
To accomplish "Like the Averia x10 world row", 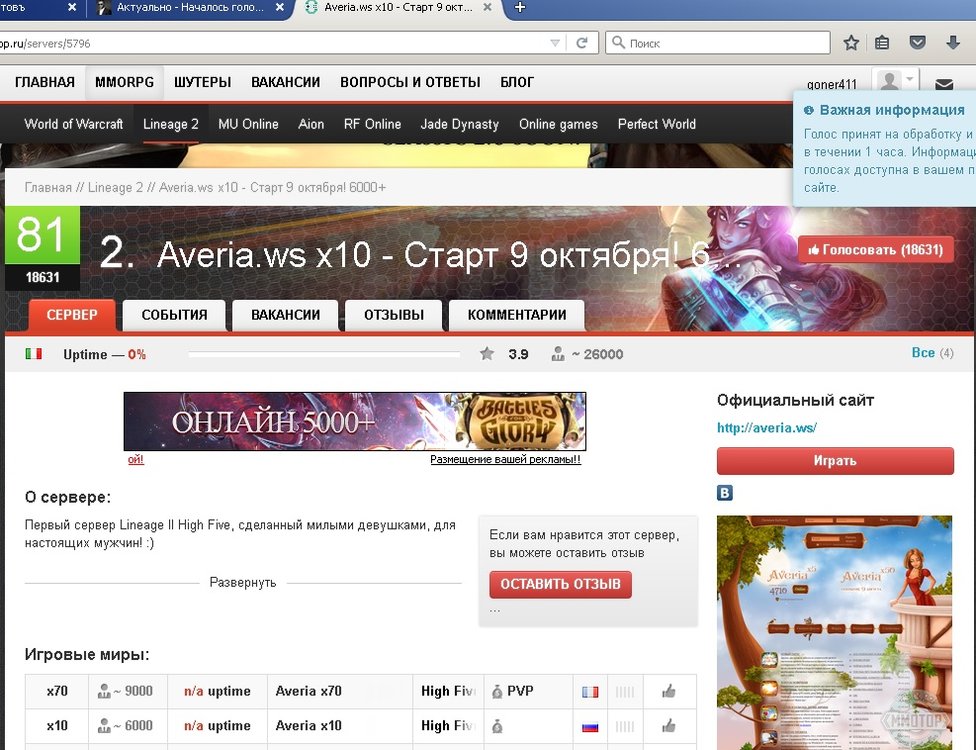I will [668, 726].
